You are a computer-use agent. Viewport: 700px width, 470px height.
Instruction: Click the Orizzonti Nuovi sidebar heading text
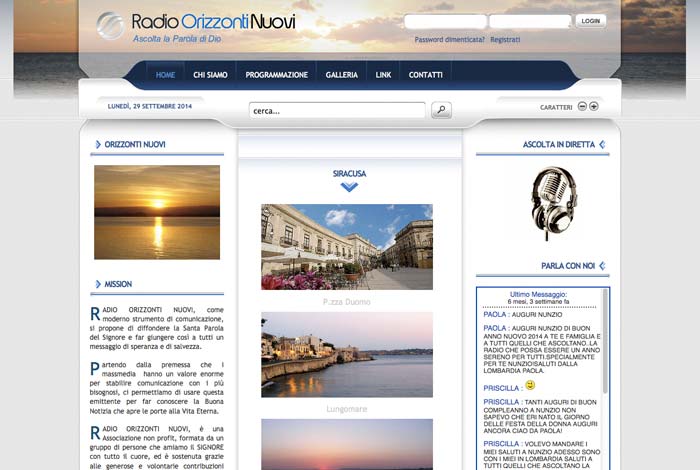(x=135, y=145)
